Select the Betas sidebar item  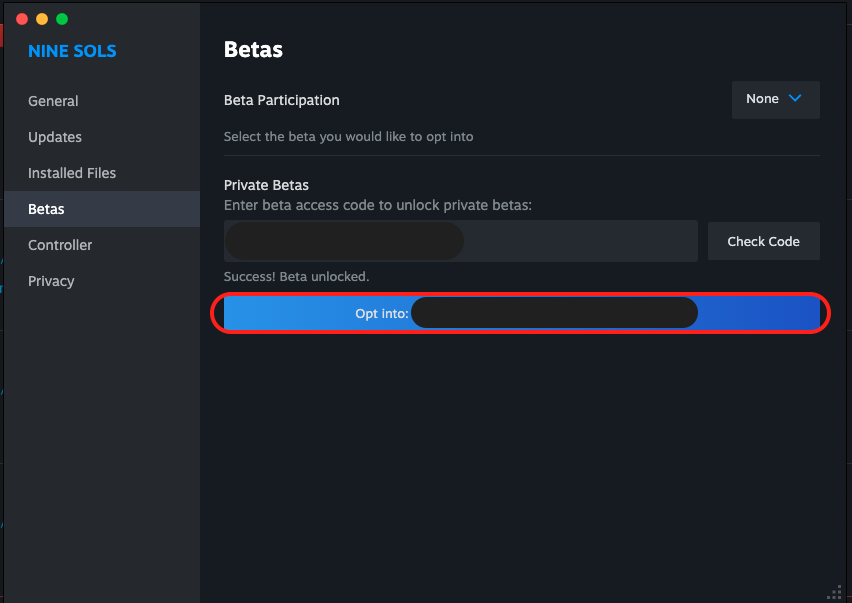(x=47, y=209)
